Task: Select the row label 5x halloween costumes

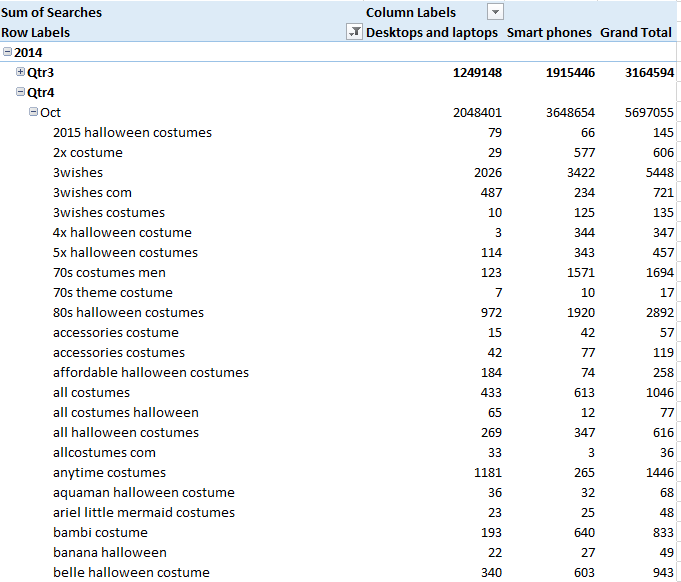Action: tap(126, 252)
